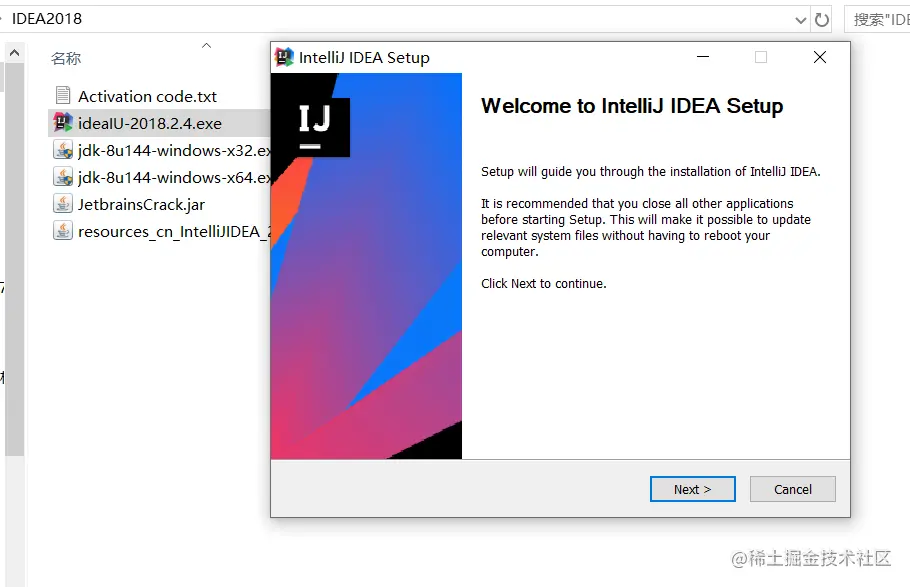Click the IJ logo in setup banner
Screen dimensions: 910x587
(315, 127)
